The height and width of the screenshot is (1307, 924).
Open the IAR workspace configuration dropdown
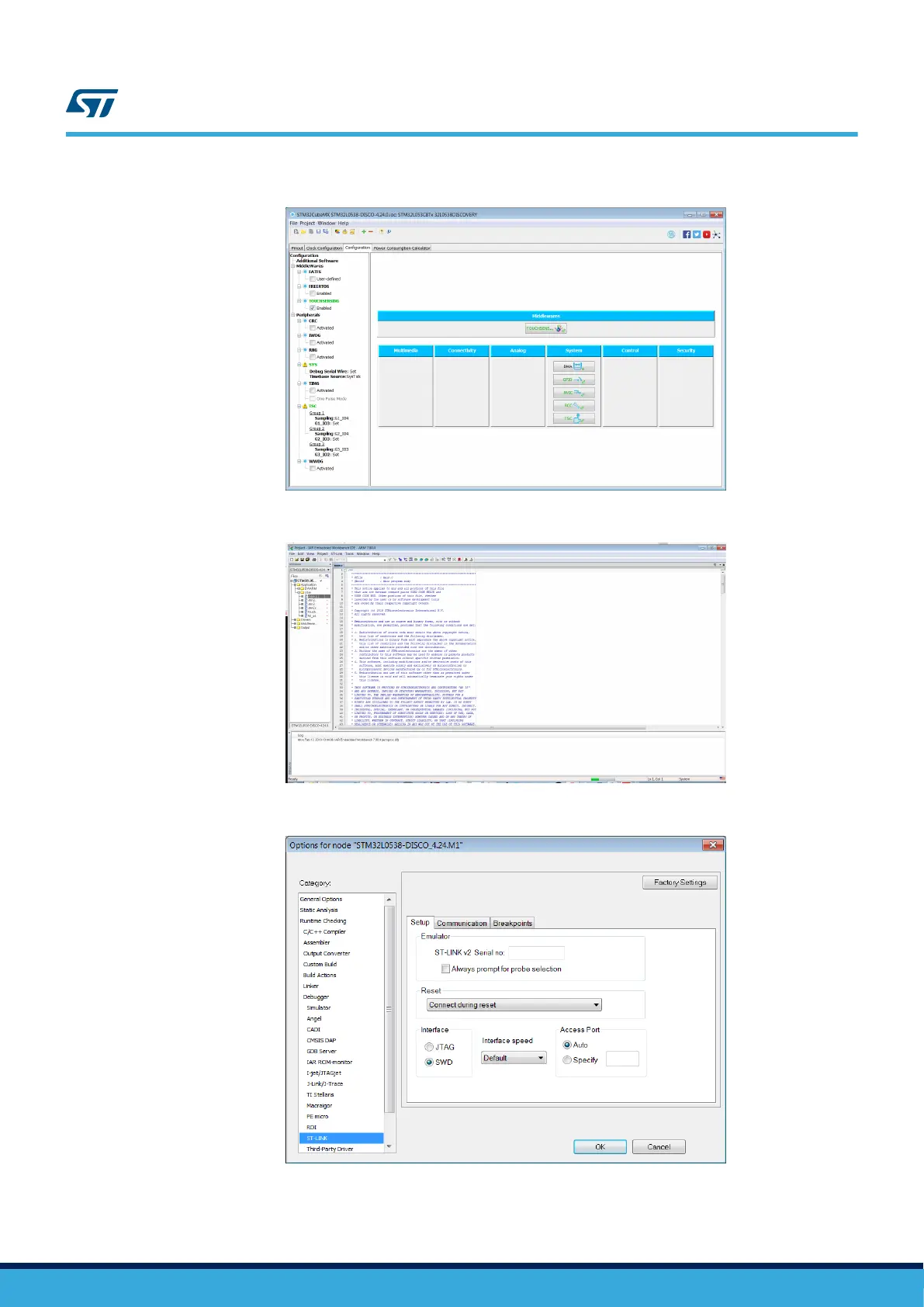tap(311, 569)
